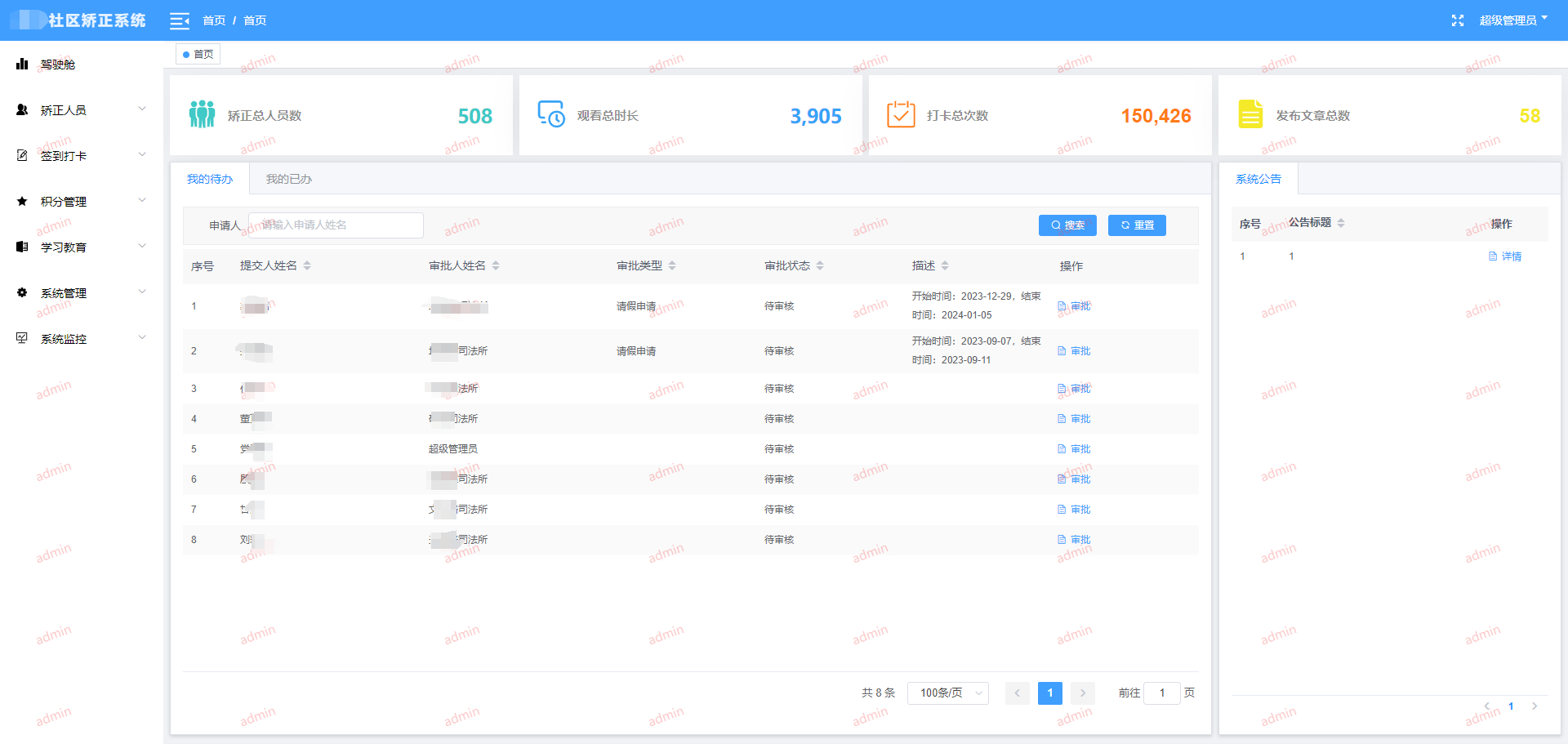Click previous arrow in announcements pagination
Image resolution: width=1568 pixels, height=744 pixels.
1486,706
